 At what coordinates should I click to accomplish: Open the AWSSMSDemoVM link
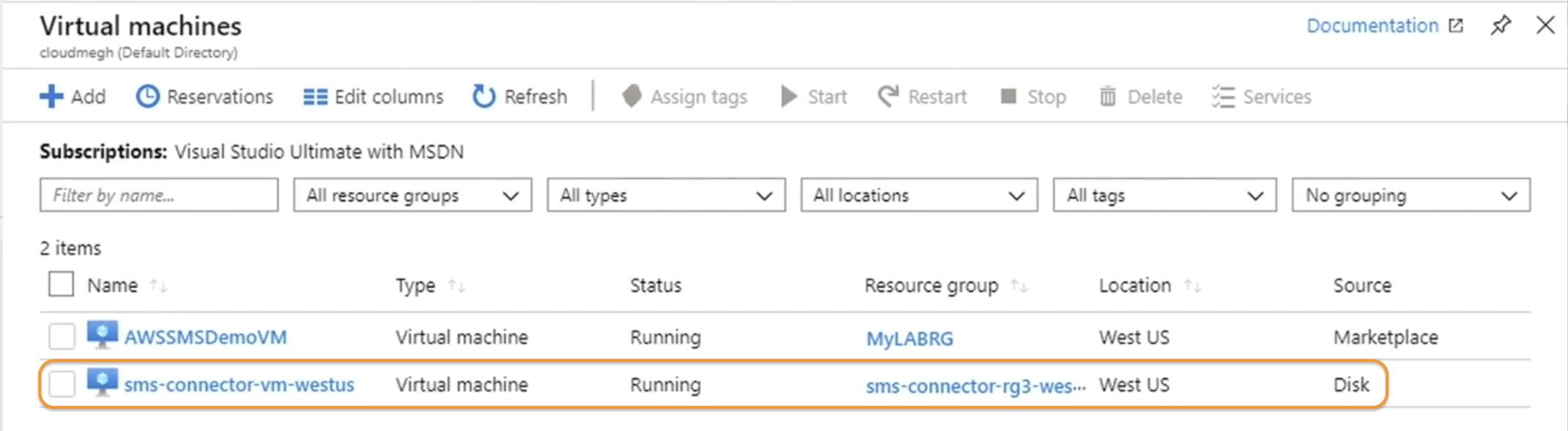pos(205,337)
